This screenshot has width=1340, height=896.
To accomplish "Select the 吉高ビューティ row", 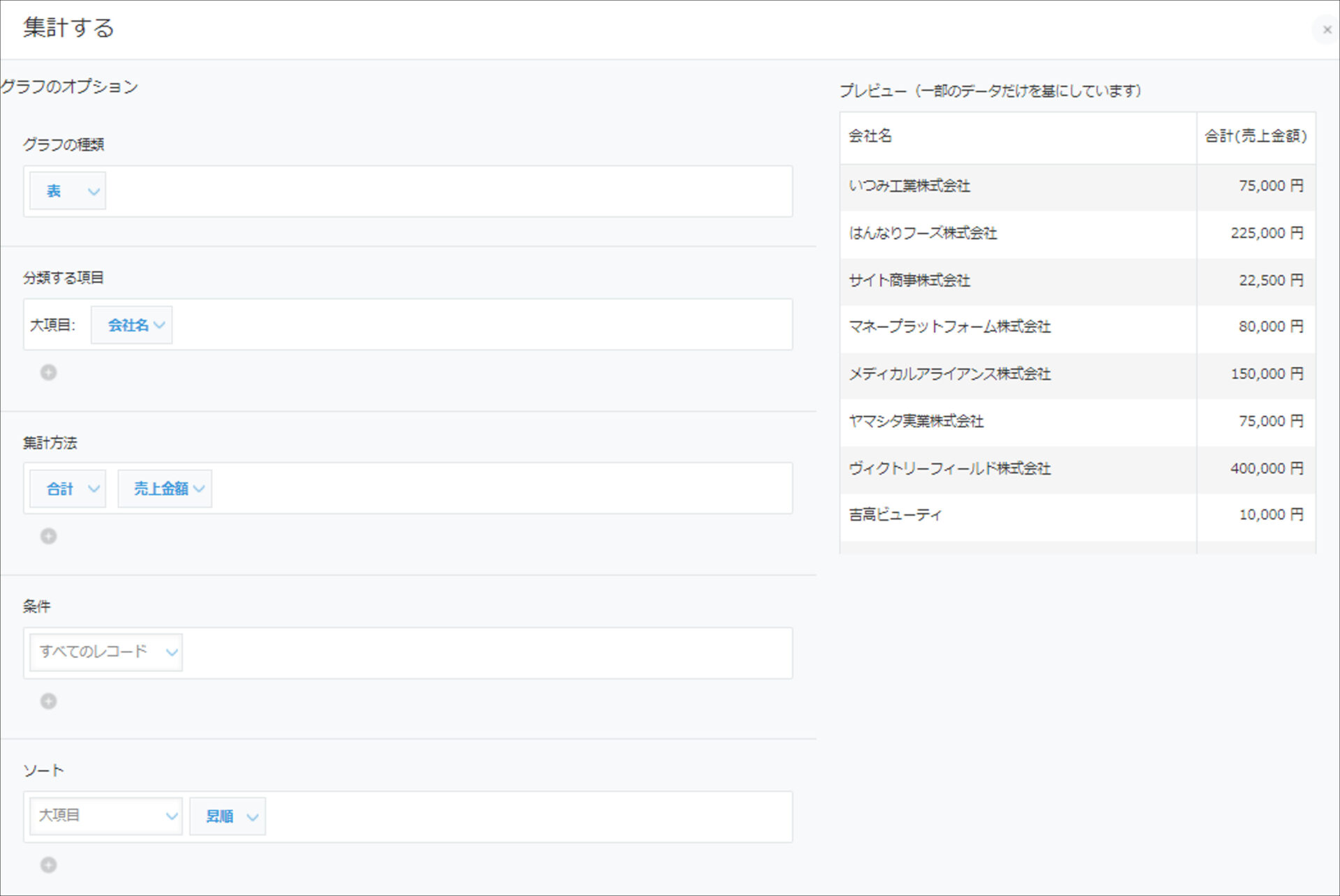I will click(1078, 516).
